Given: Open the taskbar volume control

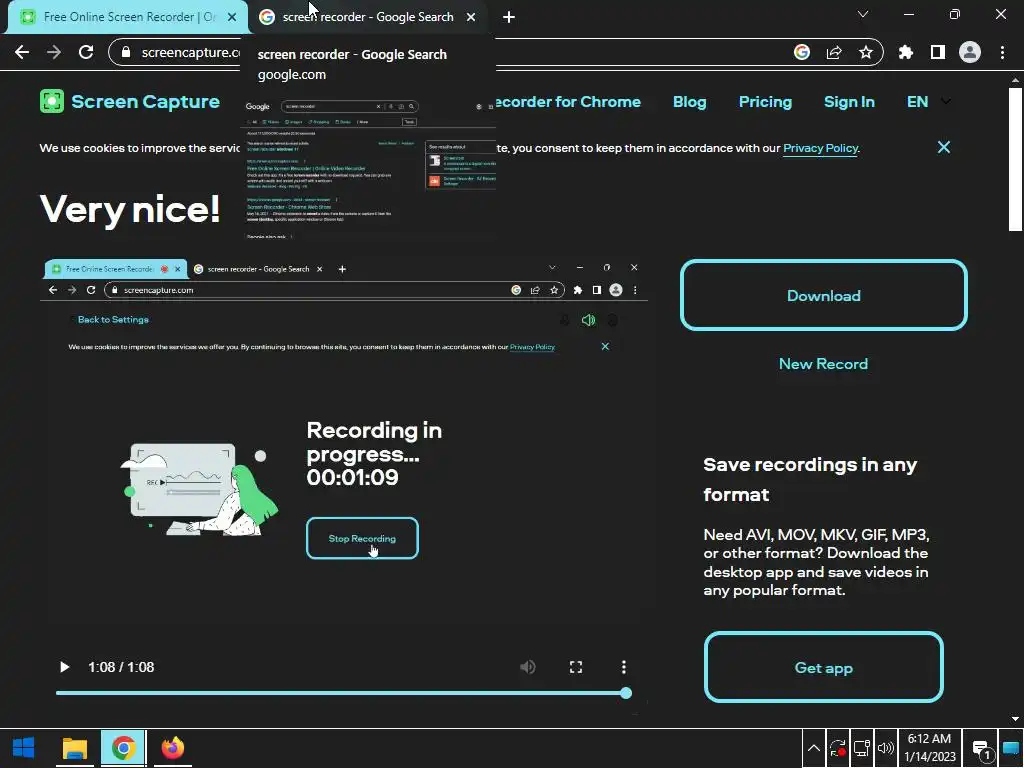Looking at the screenshot, I should pyautogui.click(x=886, y=748).
